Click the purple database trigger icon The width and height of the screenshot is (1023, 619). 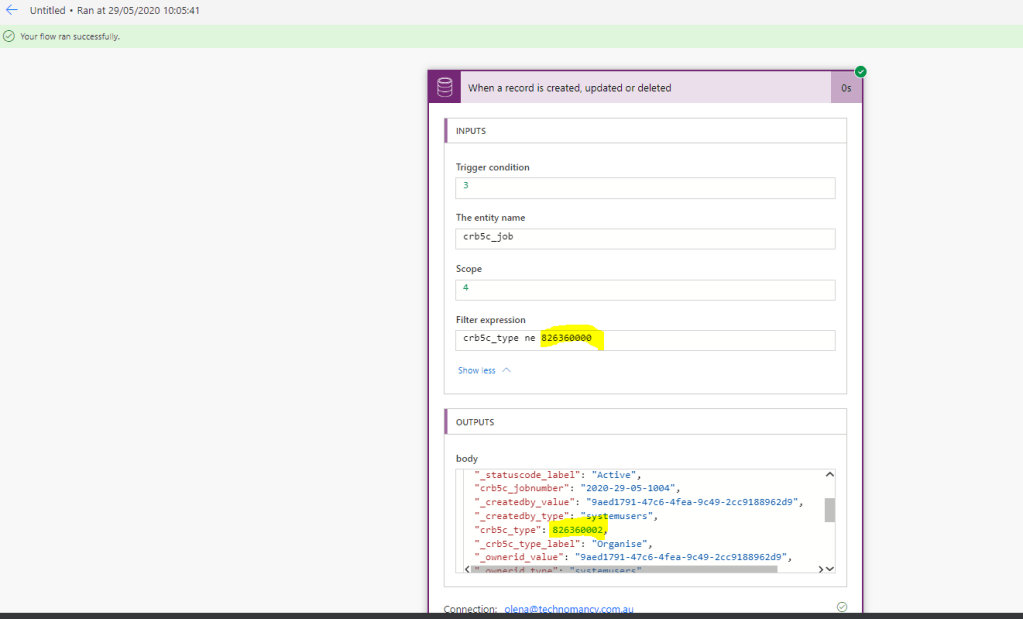444,87
